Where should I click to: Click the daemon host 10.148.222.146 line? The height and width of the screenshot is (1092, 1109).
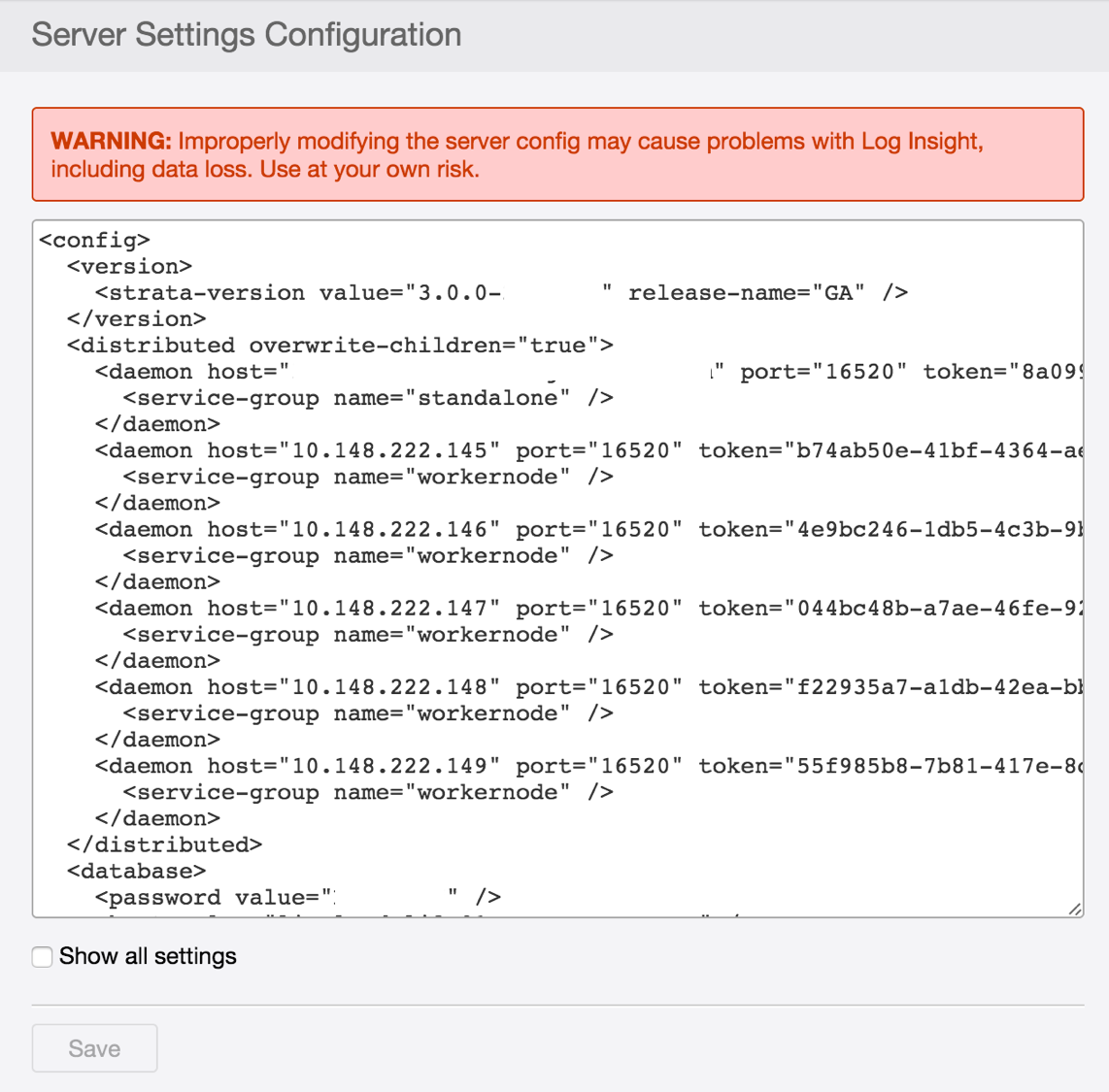(x=388, y=529)
